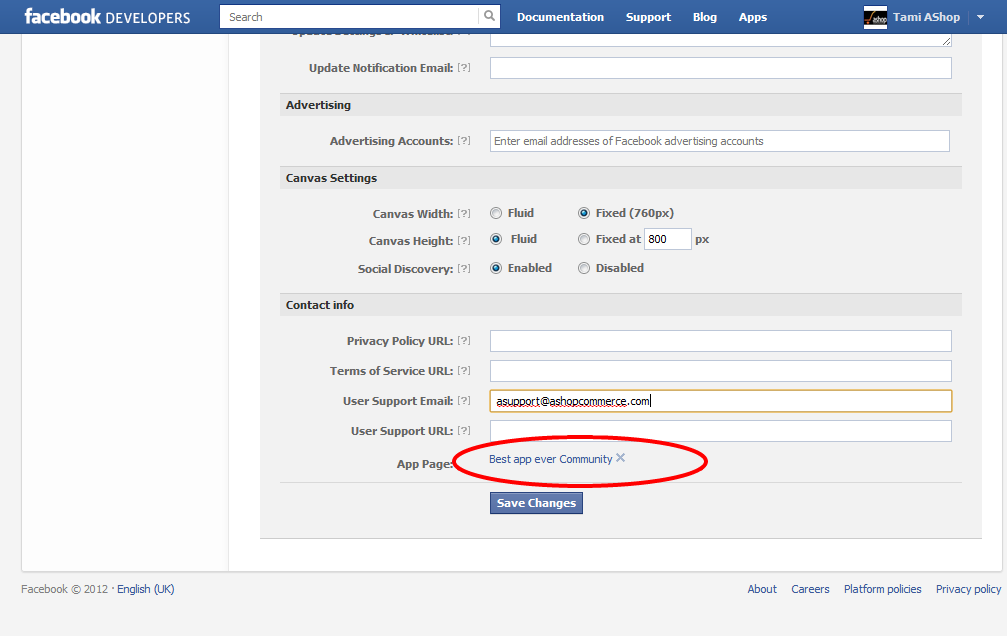Screen dimensions: 1007x636
Task: Grab the textarea resize handle at top
Action: pos(947,41)
